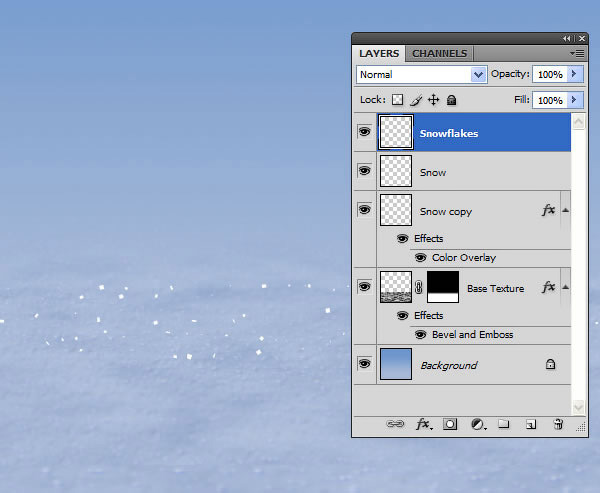The image size is (600, 493).
Task: Collapse Base Texture layer effects
Action: [x=566, y=287]
